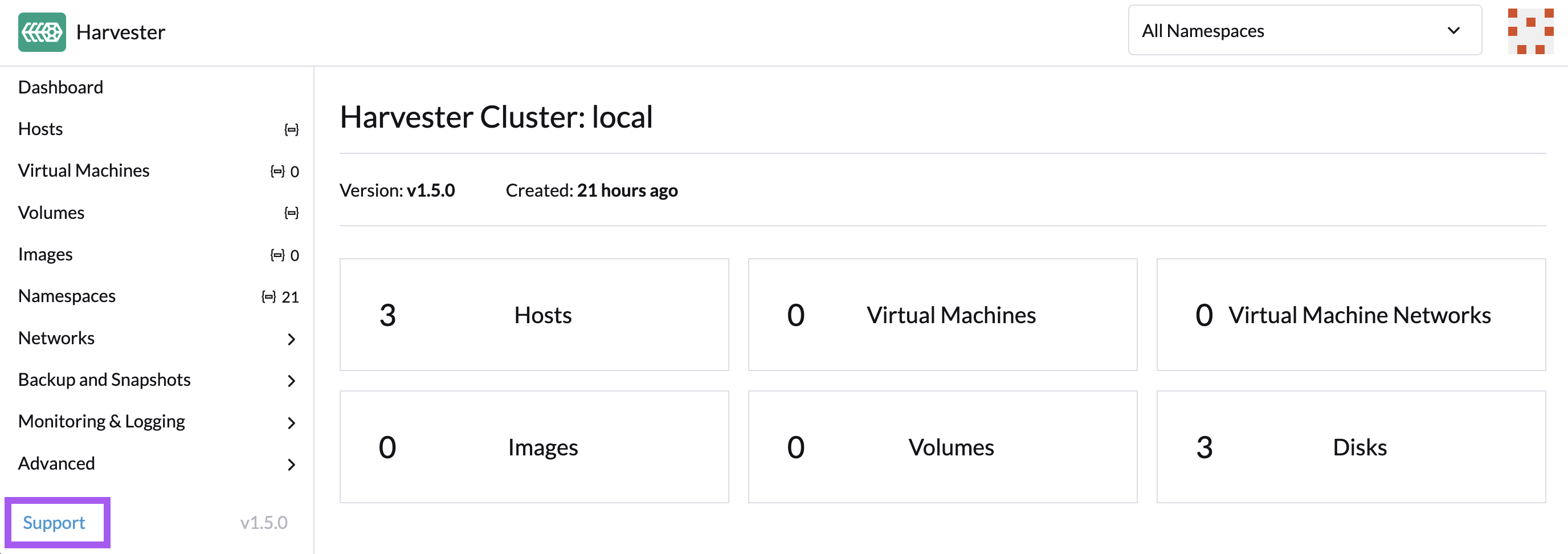This screenshot has width=1568, height=554.
Task: Click the Harvester Cluster: local heading
Action: [x=496, y=117]
